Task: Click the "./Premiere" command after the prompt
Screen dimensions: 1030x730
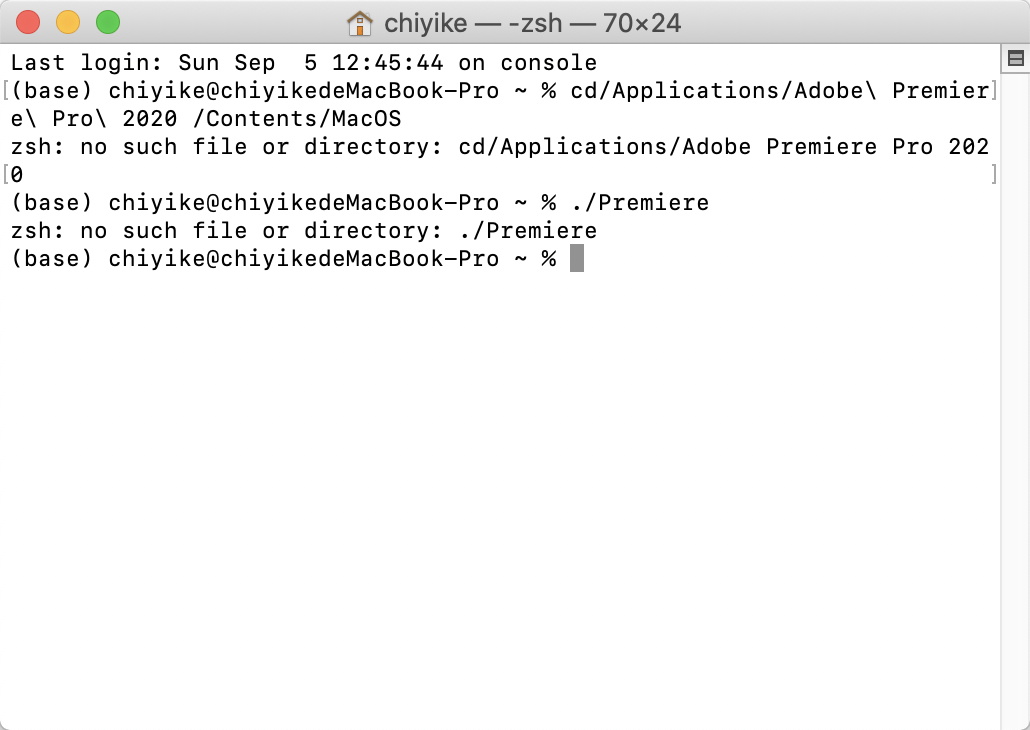Action: click(640, 203)
